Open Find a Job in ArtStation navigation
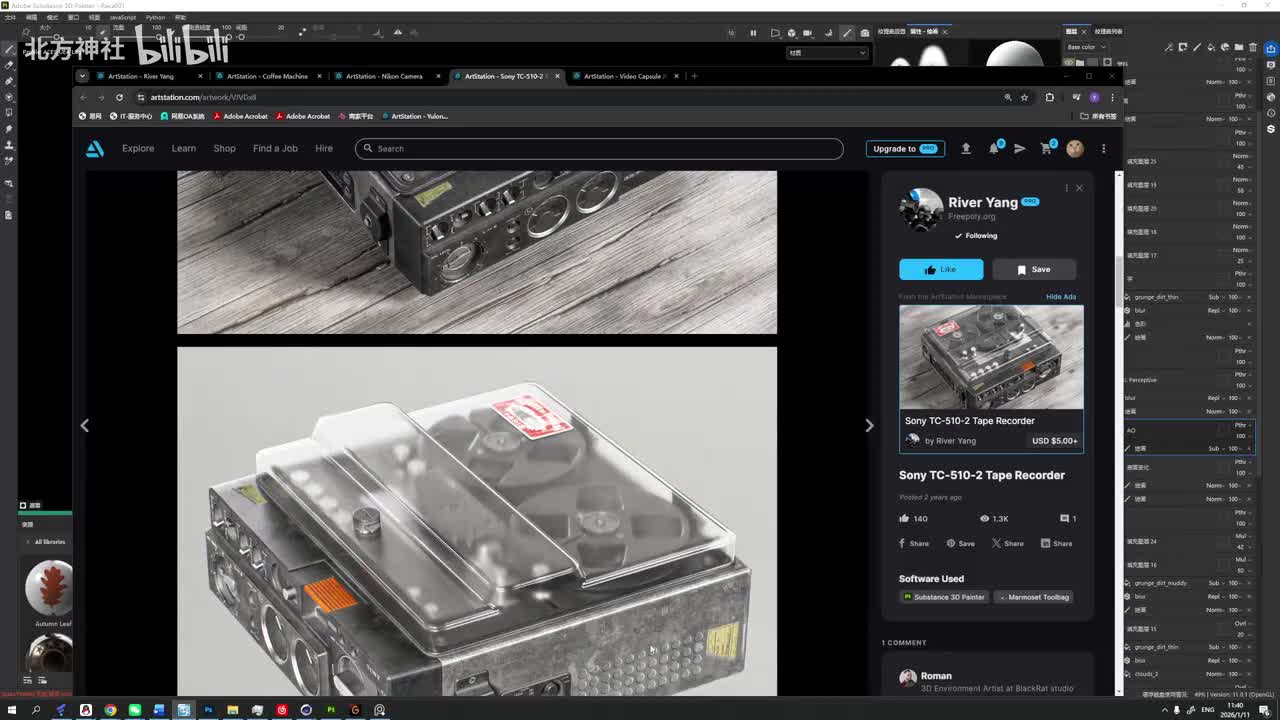 (x=275, y=149)
